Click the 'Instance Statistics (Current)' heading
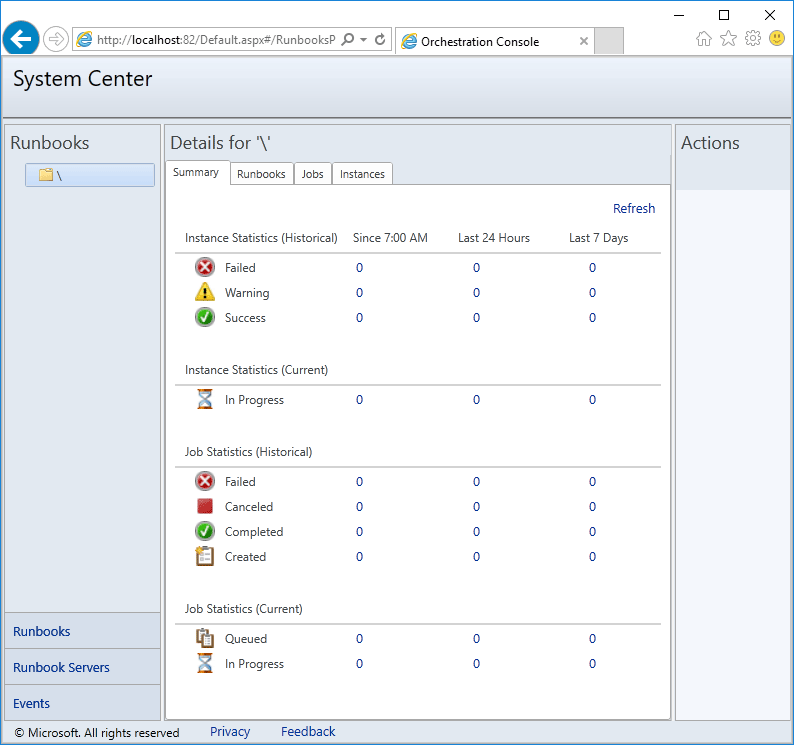 [256, 369]
